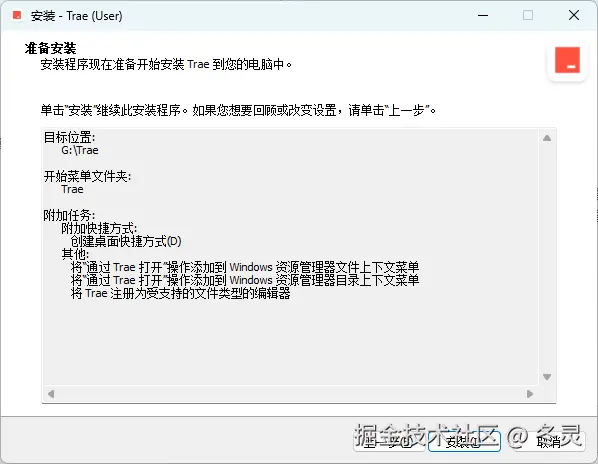Click the 目标位置 label in the summary

[69, 137]
